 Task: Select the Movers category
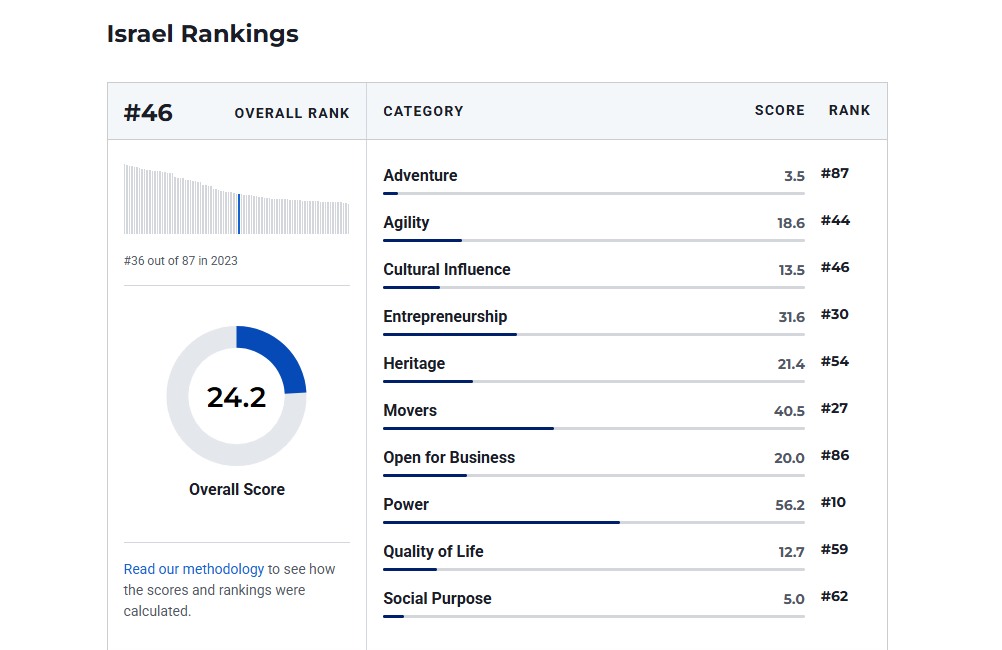(x=410, y=411)
